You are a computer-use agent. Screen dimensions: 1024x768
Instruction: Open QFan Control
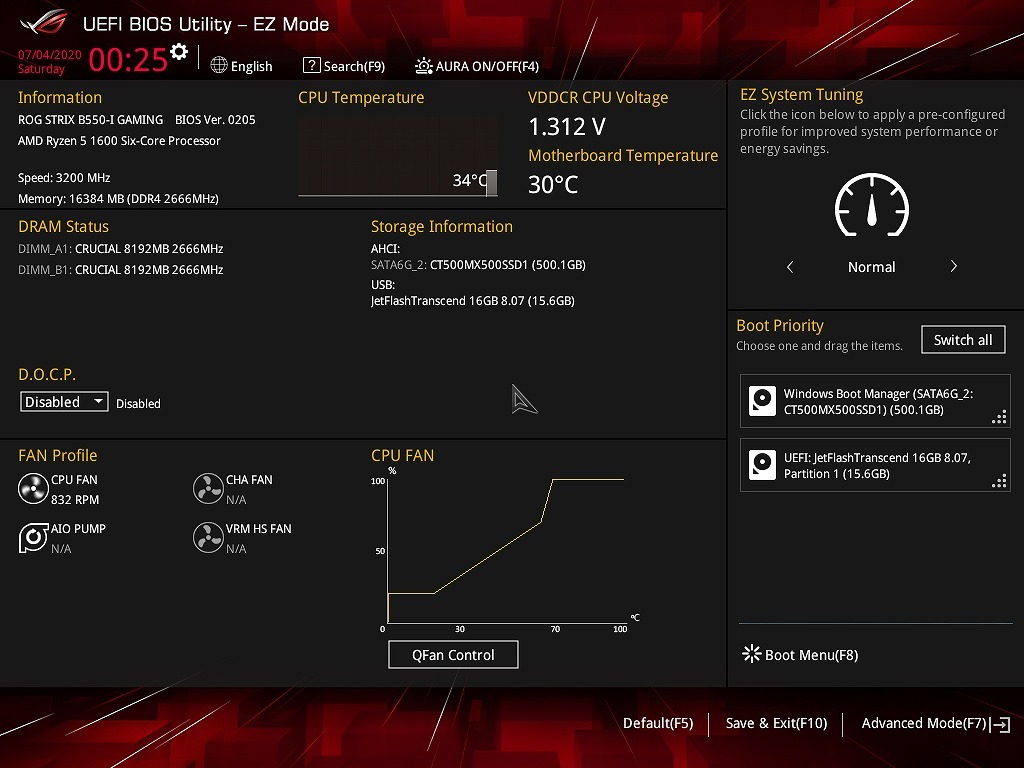tap(453, 654)
